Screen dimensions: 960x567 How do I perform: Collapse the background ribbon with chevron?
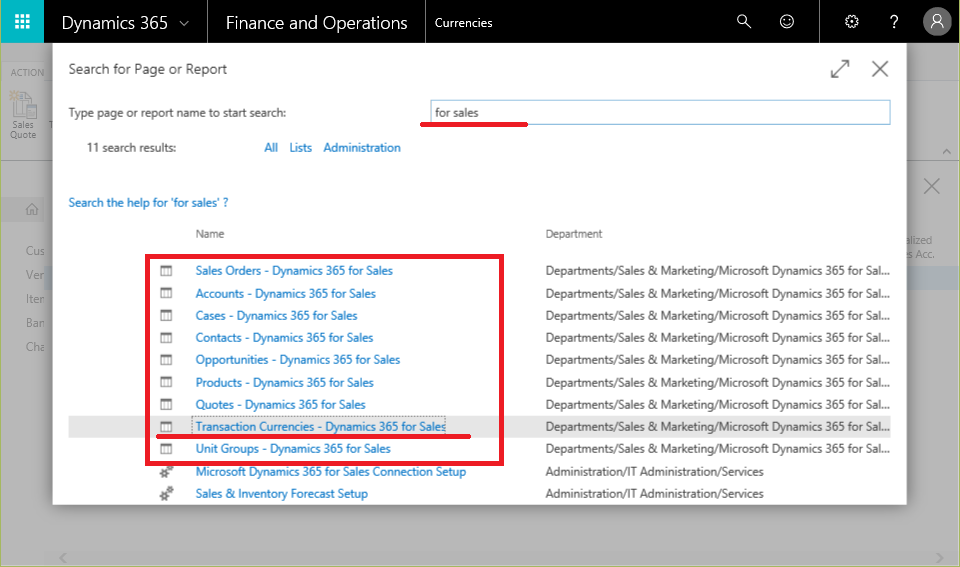(x=947, y=151)
